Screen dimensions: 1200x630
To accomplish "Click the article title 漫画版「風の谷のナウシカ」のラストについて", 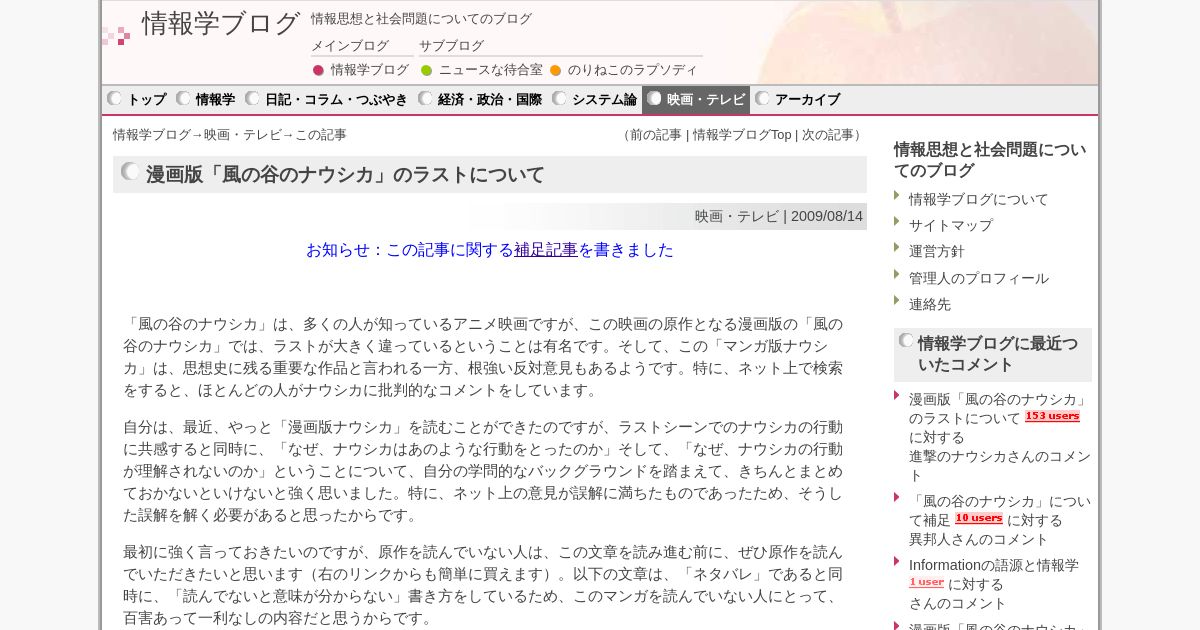I will coord(346,175).
